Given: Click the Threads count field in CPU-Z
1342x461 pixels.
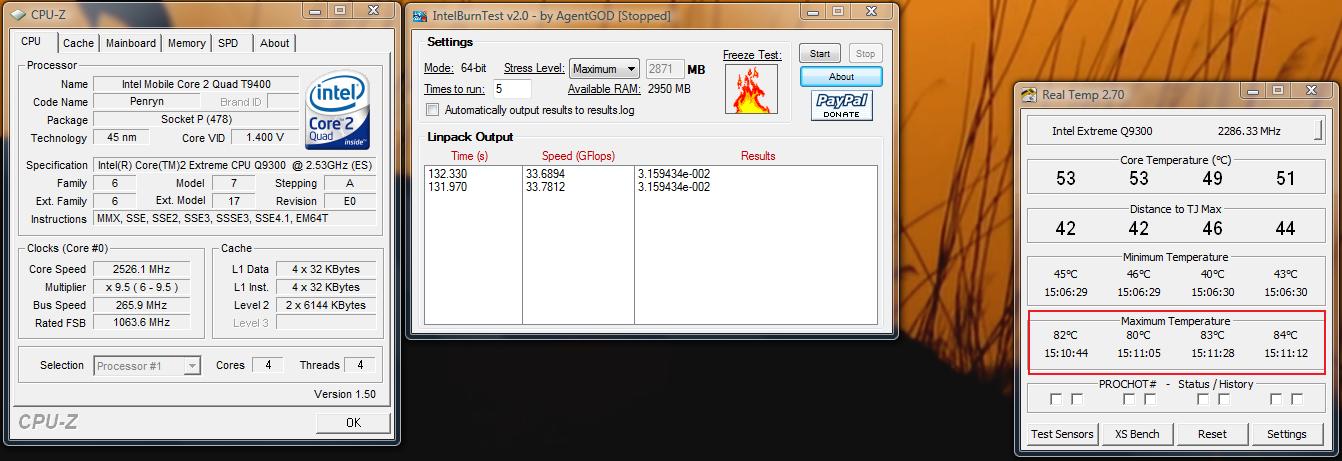Looking at the screenshot, I should [x=361, y=366].
